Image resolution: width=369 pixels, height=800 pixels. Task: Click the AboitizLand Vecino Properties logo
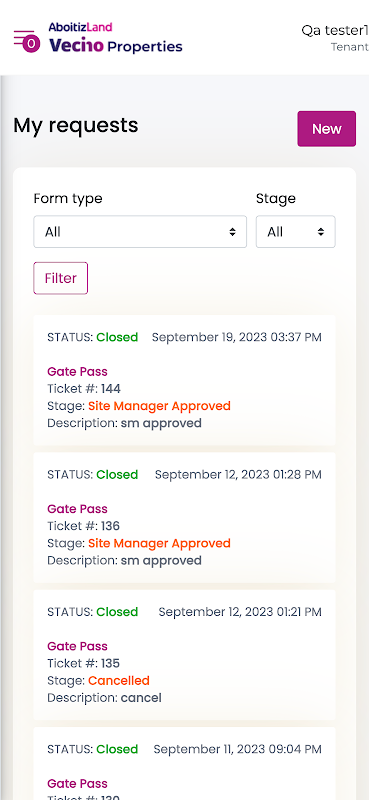[x=115, y=38]
